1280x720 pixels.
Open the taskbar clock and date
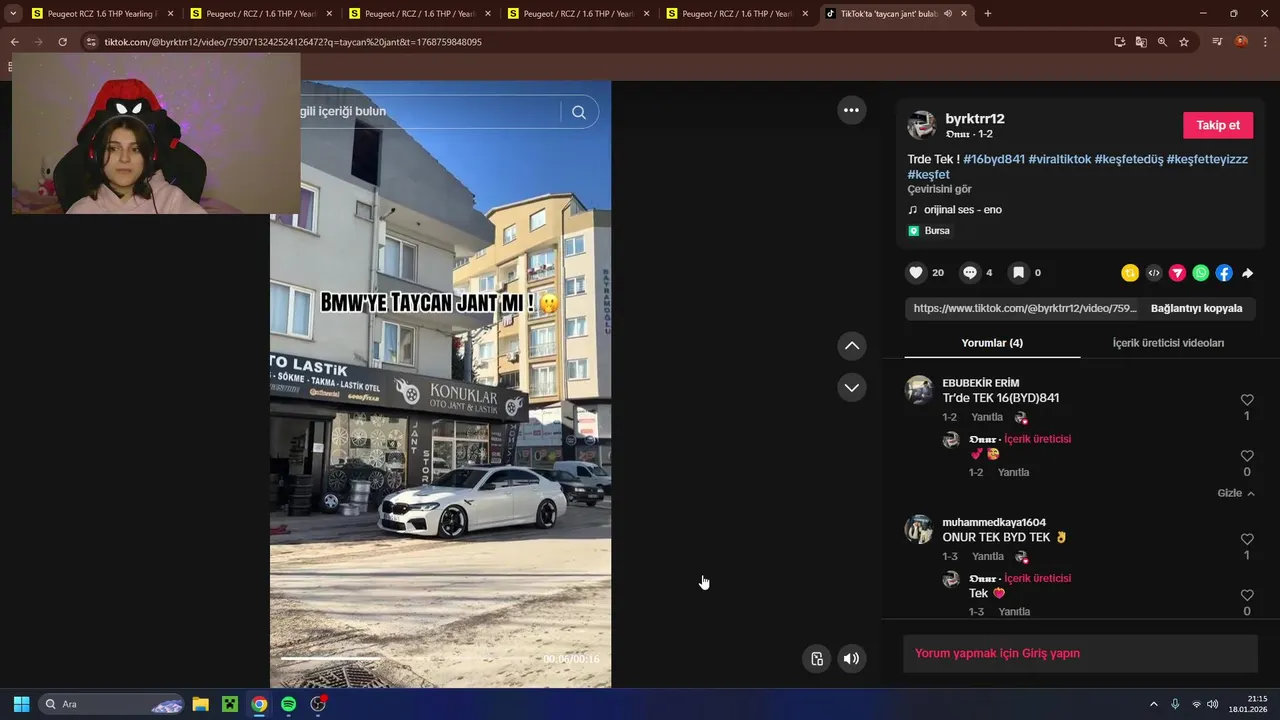tap(1250, 704)
